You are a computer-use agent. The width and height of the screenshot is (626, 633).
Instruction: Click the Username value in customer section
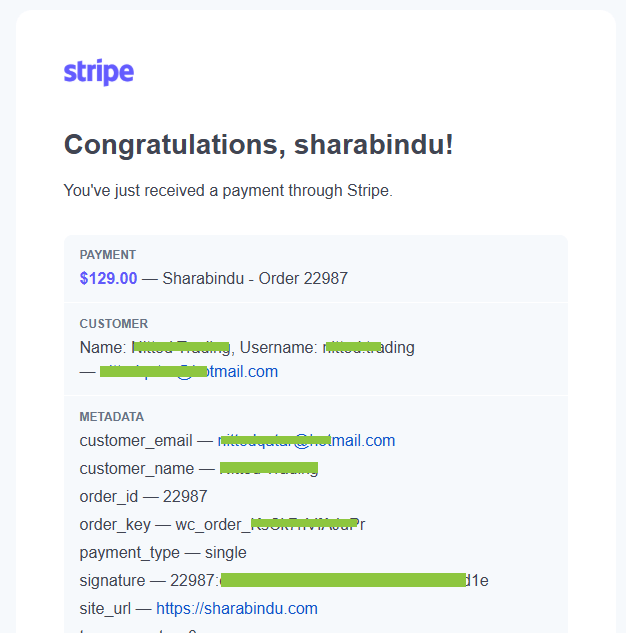(x=368, y=348)
